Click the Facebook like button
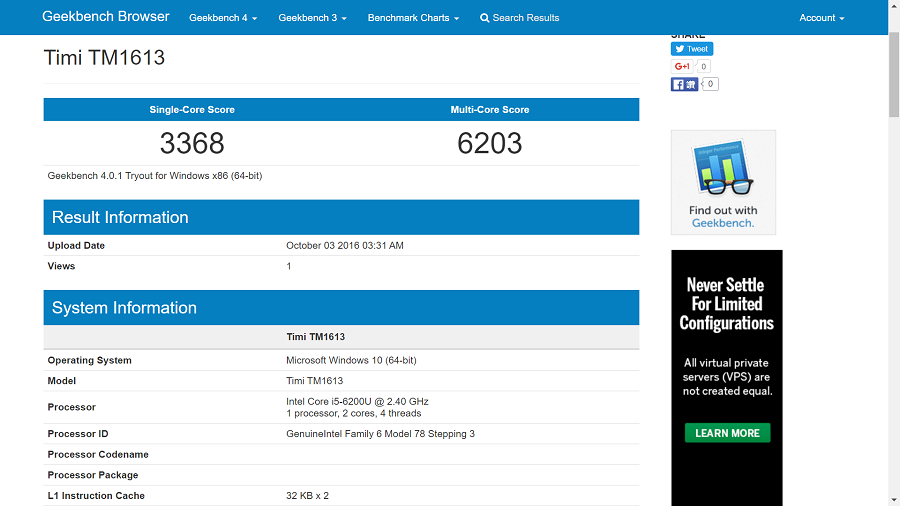The image size is (900, 506). tap(684, 84)
